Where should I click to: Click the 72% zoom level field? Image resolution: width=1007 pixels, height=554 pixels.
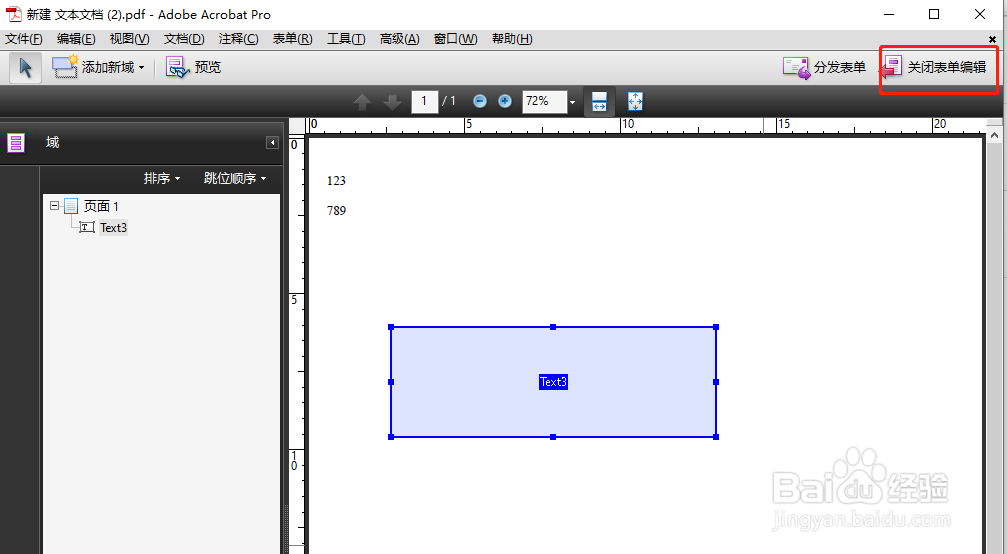pos(544,101)
